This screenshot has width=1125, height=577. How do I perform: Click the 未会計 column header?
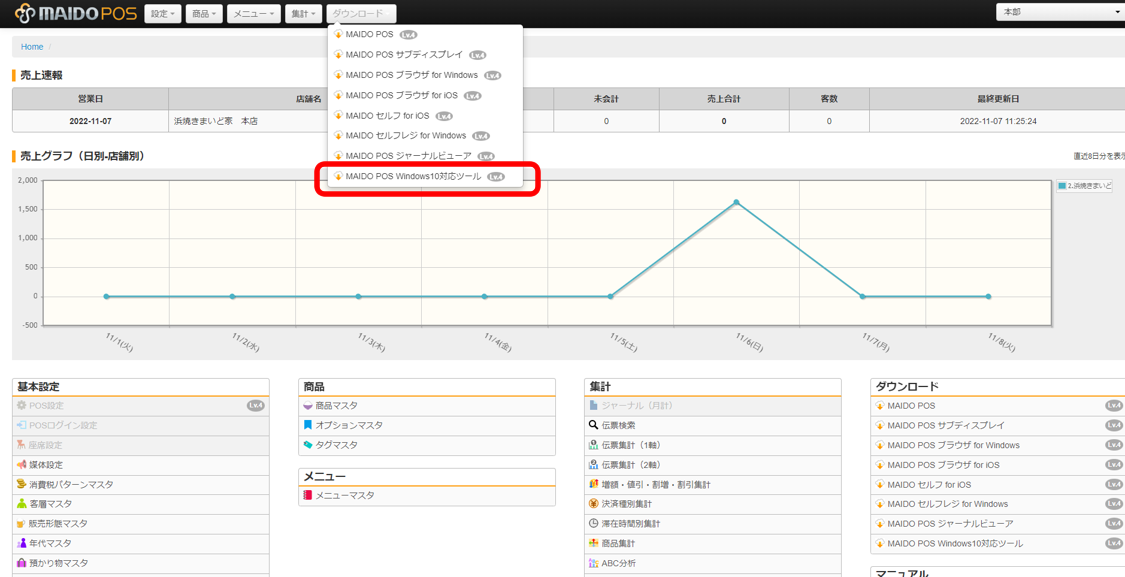coord(606,99)
